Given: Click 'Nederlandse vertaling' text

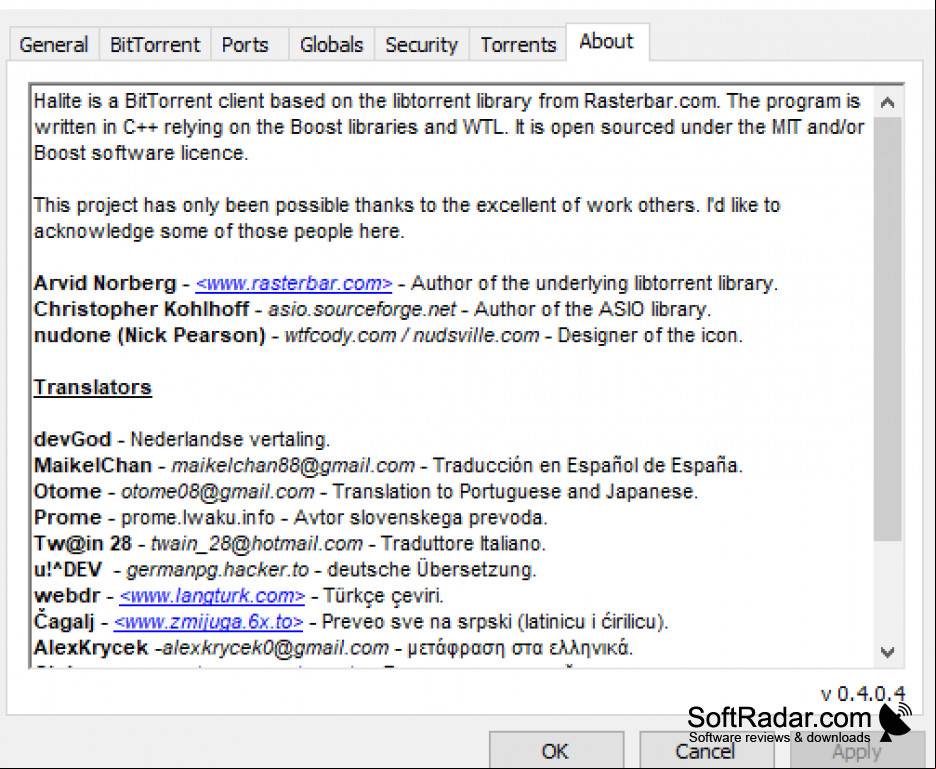Looking at the screenshot, I should click(230, 439).
